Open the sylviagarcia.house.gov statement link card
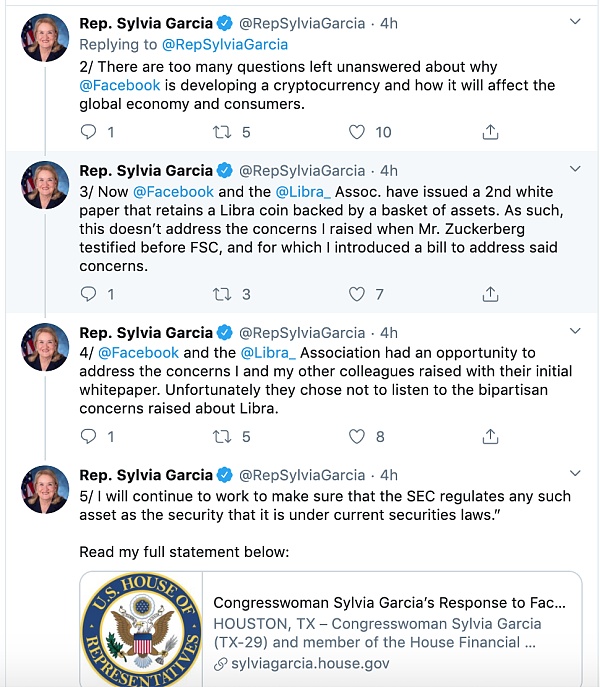600x687 pixels. pos(390,632)
